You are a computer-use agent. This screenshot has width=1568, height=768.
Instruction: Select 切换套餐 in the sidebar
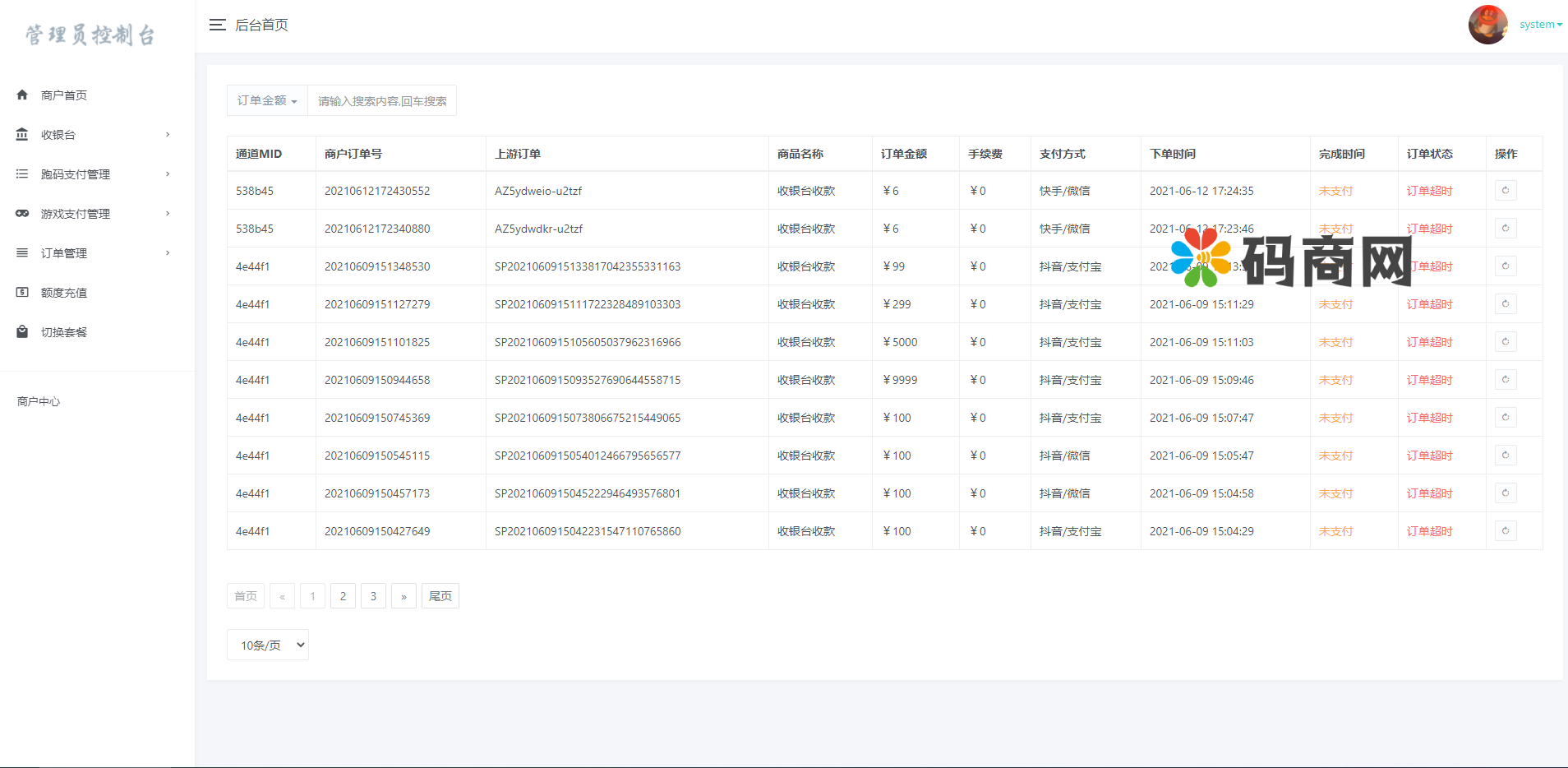pos(64,332)
